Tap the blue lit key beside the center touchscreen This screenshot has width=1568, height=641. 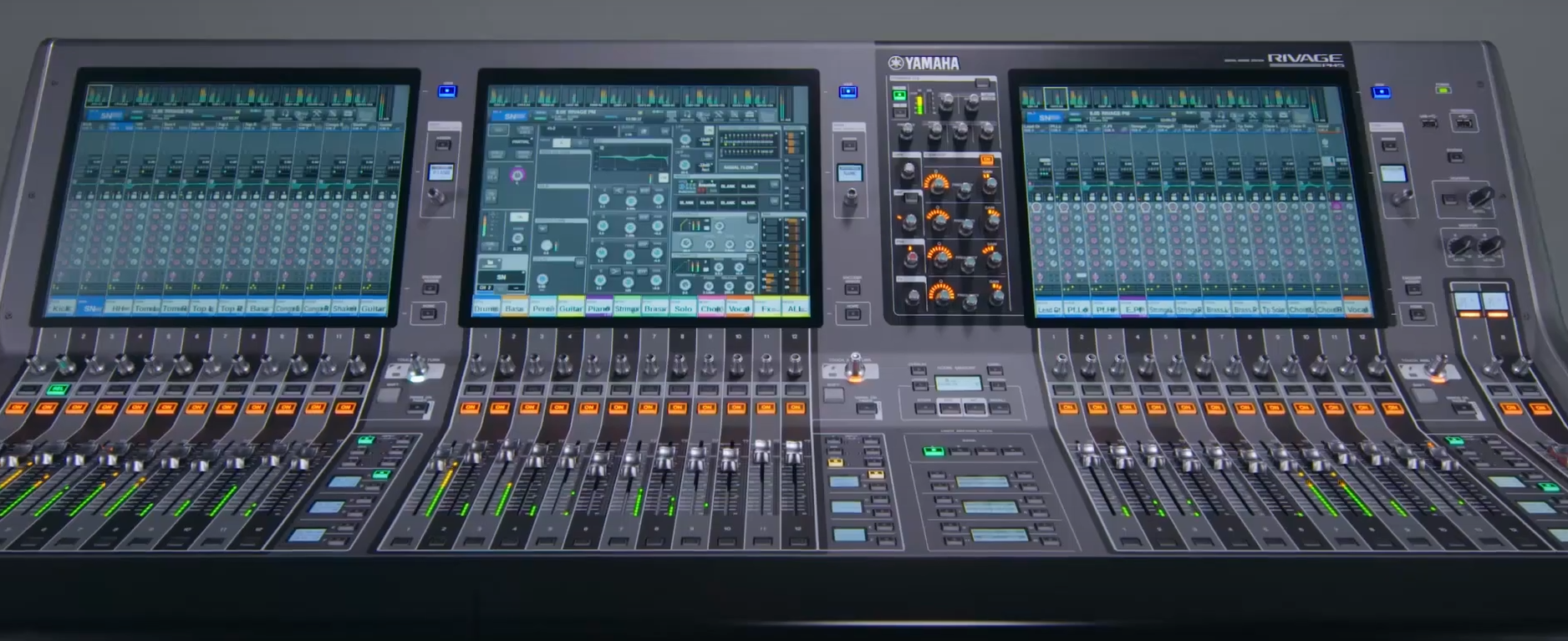[848, 91]
